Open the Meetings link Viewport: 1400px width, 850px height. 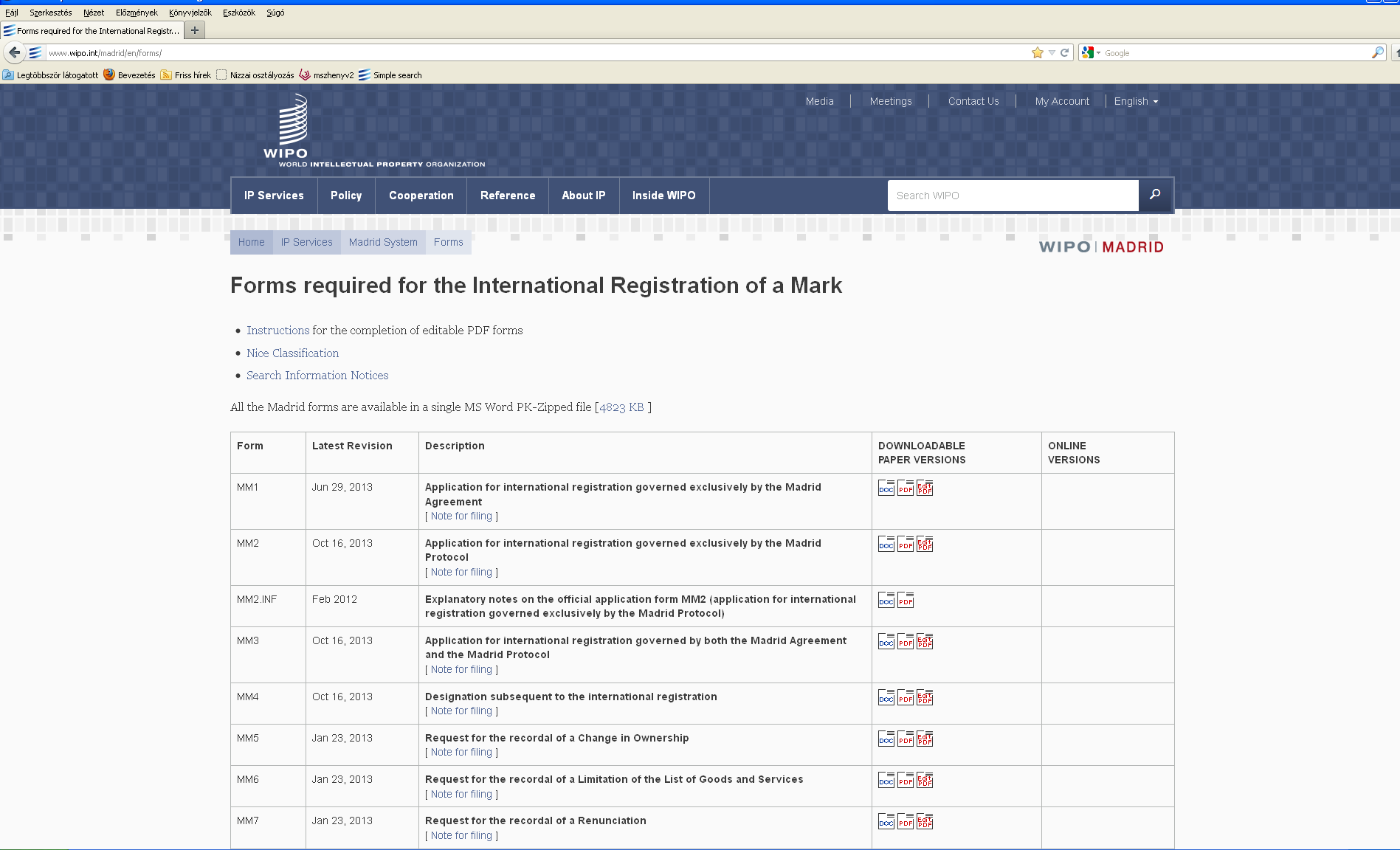[x=891, y=101]
